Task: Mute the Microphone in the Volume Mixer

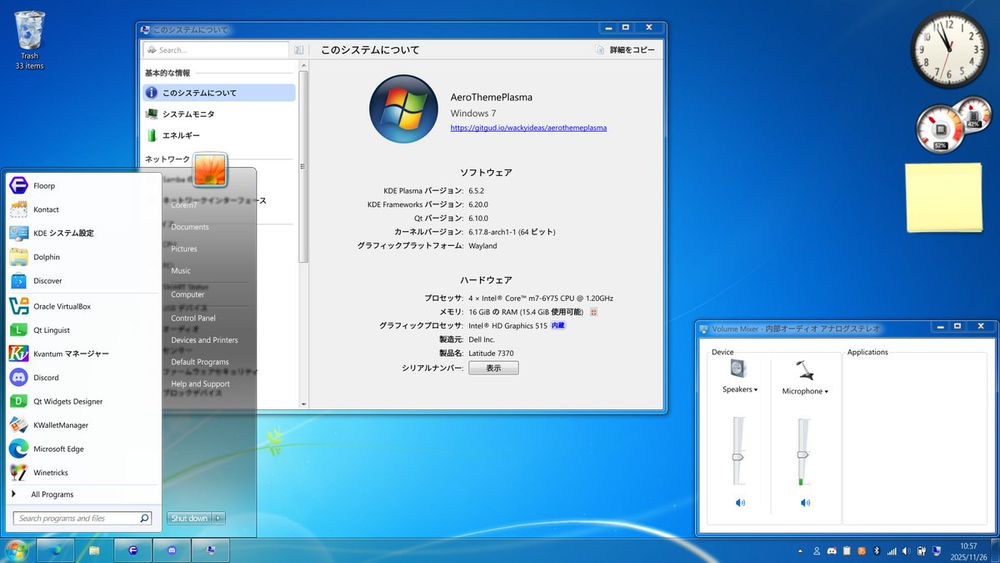Action: [x=805, y=502]
